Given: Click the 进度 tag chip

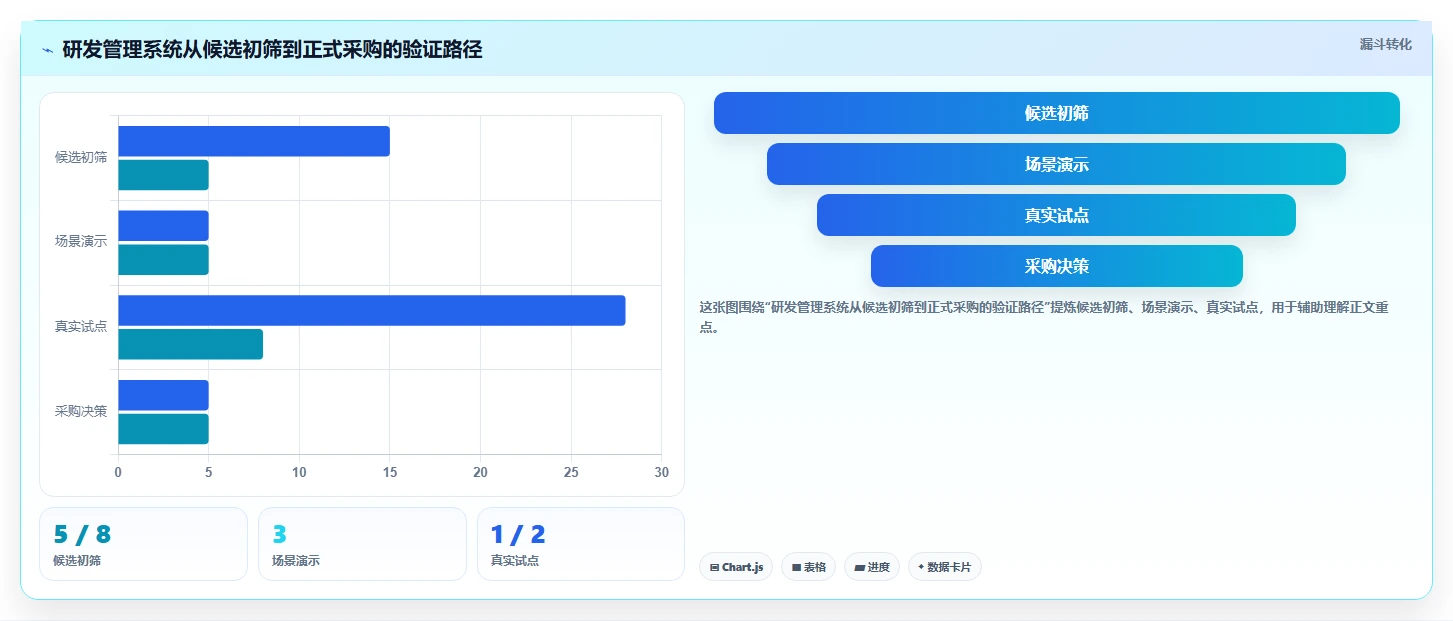Looking at the screenshot, I should 872,567.
